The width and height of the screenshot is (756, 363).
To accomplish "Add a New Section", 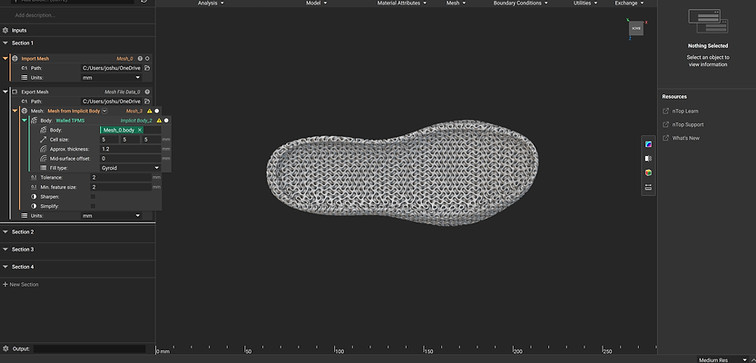I will click(21, 284).
